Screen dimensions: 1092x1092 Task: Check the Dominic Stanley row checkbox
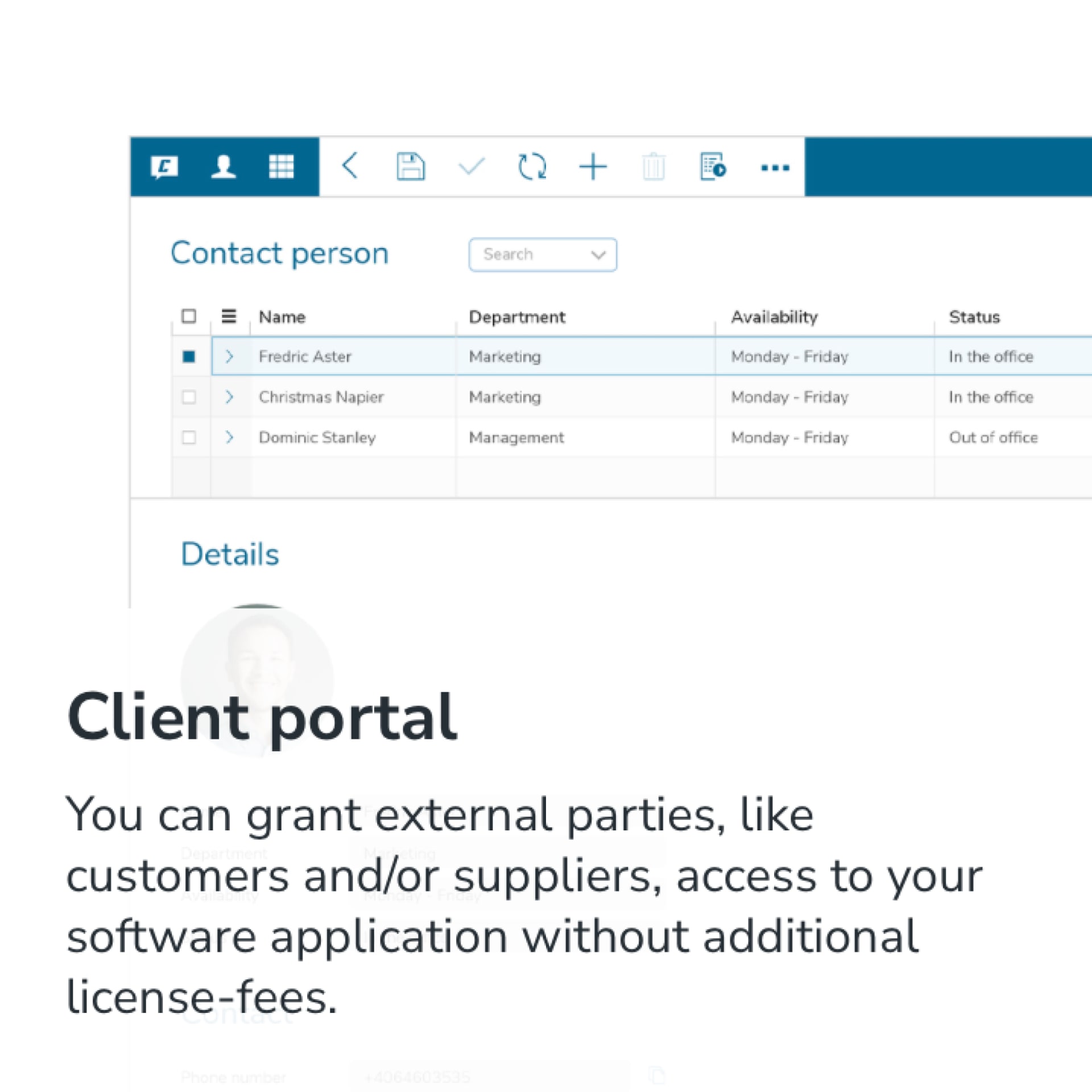189,437
